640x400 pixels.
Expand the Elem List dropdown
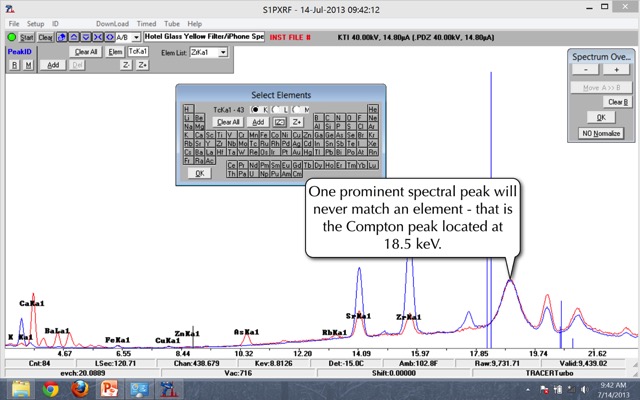tap(223, 52)
